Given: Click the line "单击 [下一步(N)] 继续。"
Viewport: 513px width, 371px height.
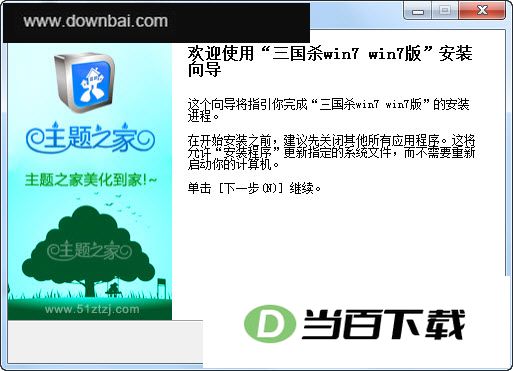Looking at the screenshot, I should tap(254, 189).
